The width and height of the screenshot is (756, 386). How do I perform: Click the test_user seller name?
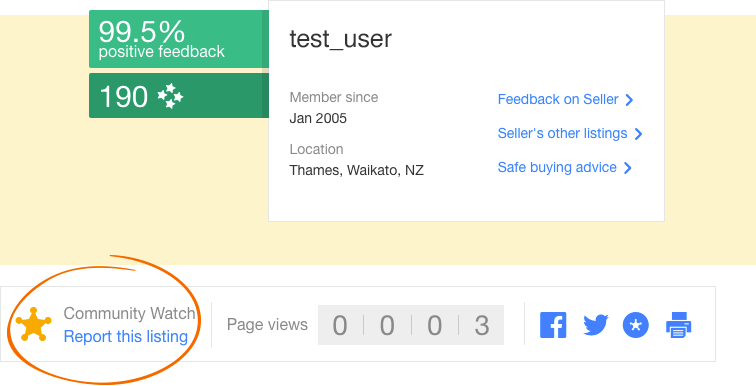(340, 39)
